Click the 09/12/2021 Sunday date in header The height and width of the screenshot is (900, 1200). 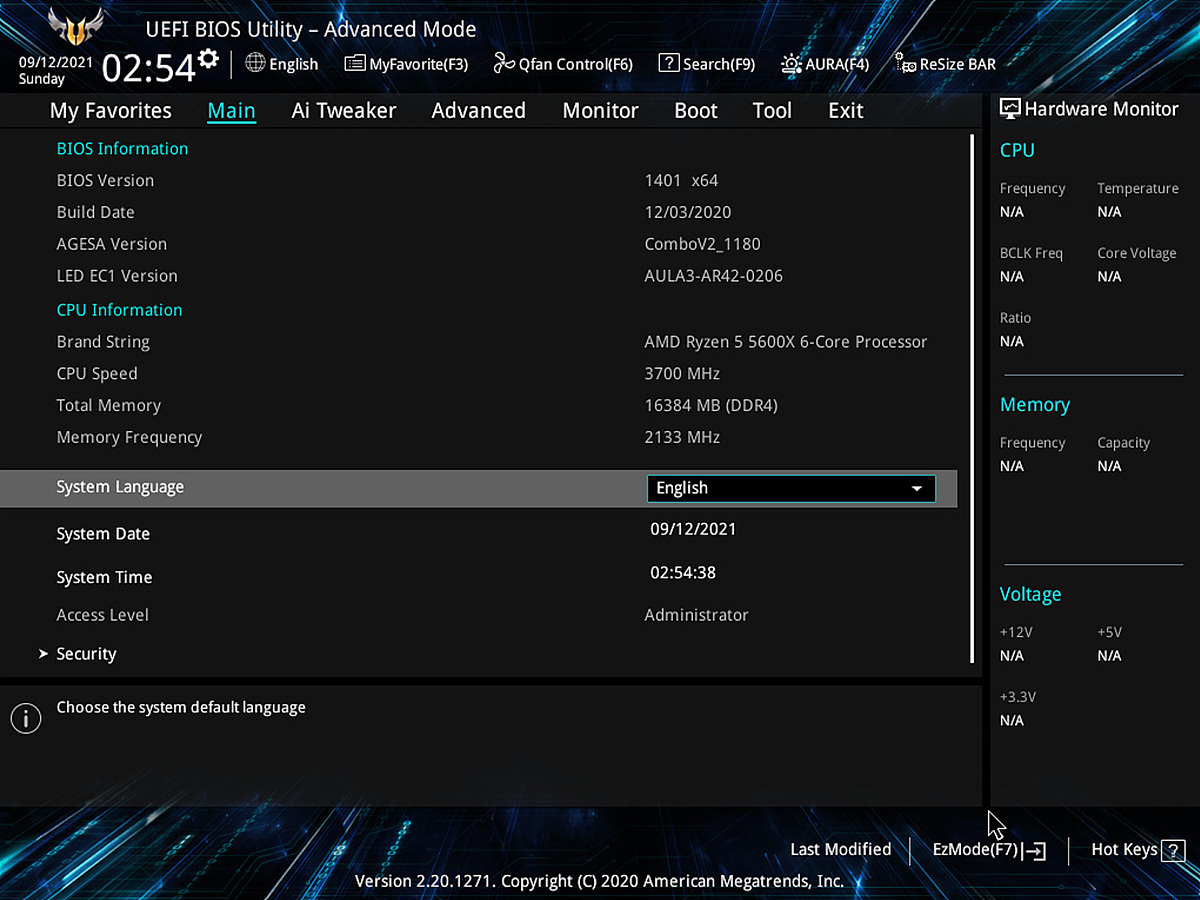pyautogui.click(x=56, y=70)
